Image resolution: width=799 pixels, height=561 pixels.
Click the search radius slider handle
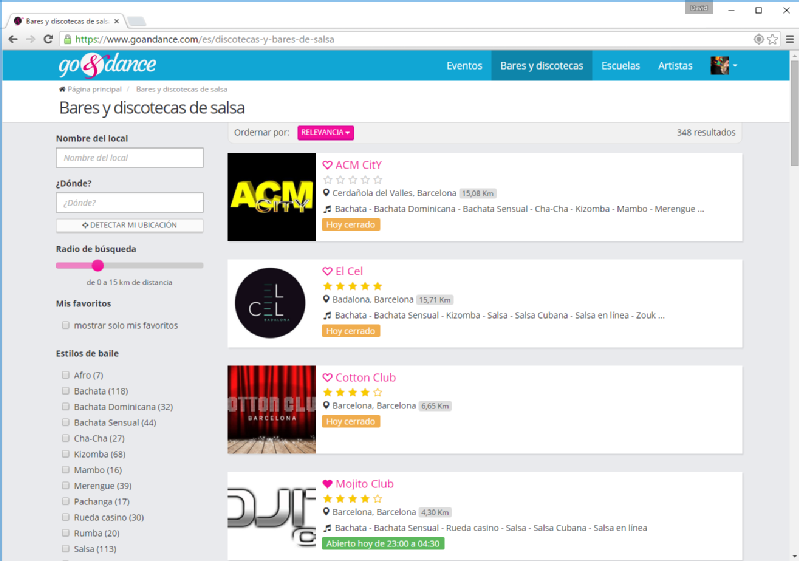pyautogui.click(x=98, y=265)
